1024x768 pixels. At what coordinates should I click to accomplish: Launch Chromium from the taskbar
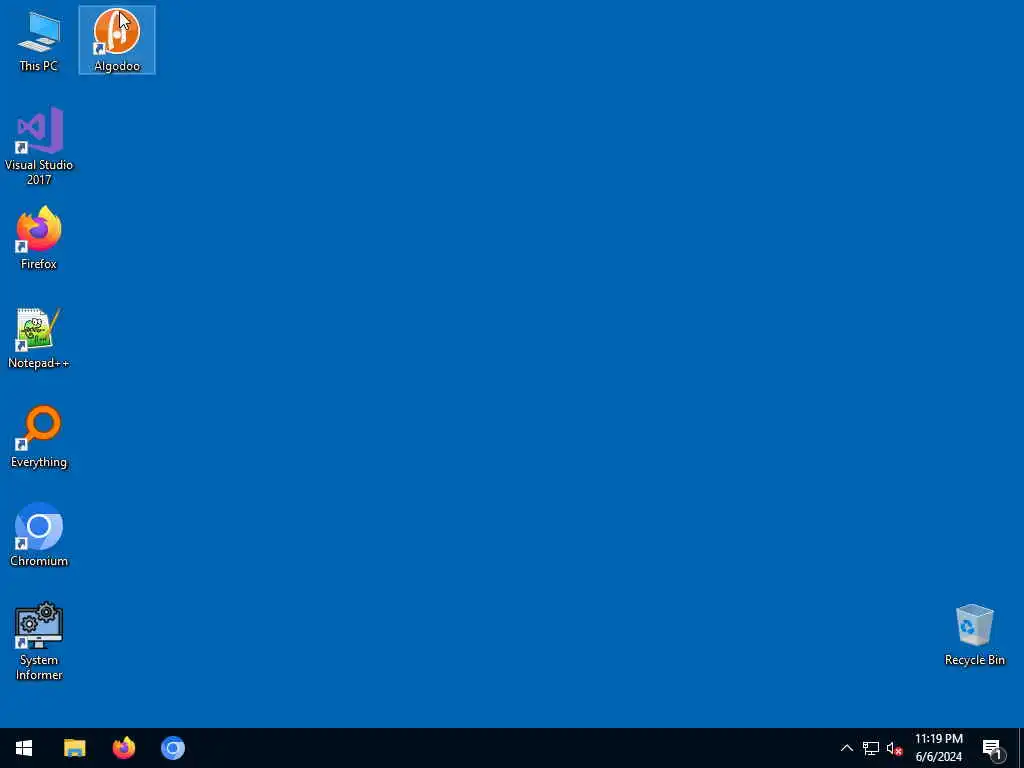[172, 748]
